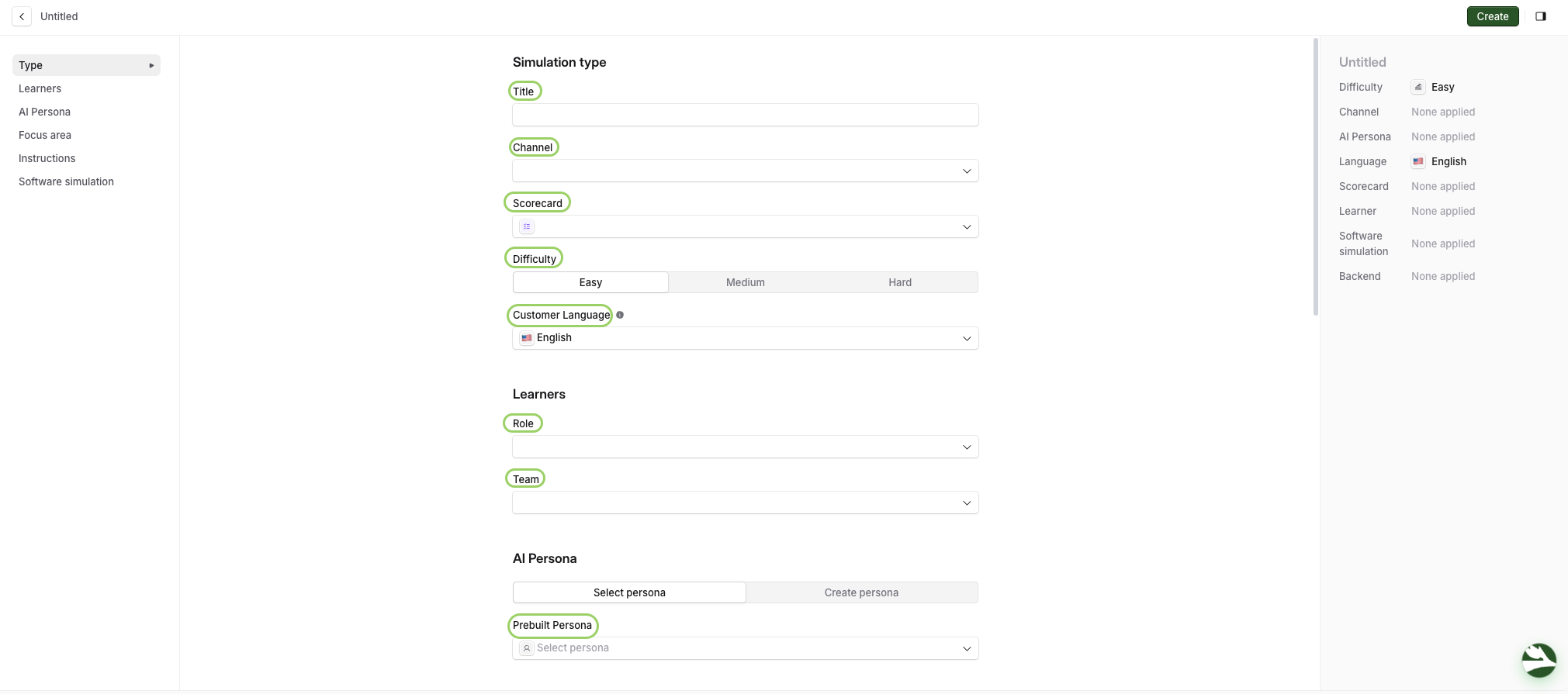Go to Type section in sidebar

[86, 65]
